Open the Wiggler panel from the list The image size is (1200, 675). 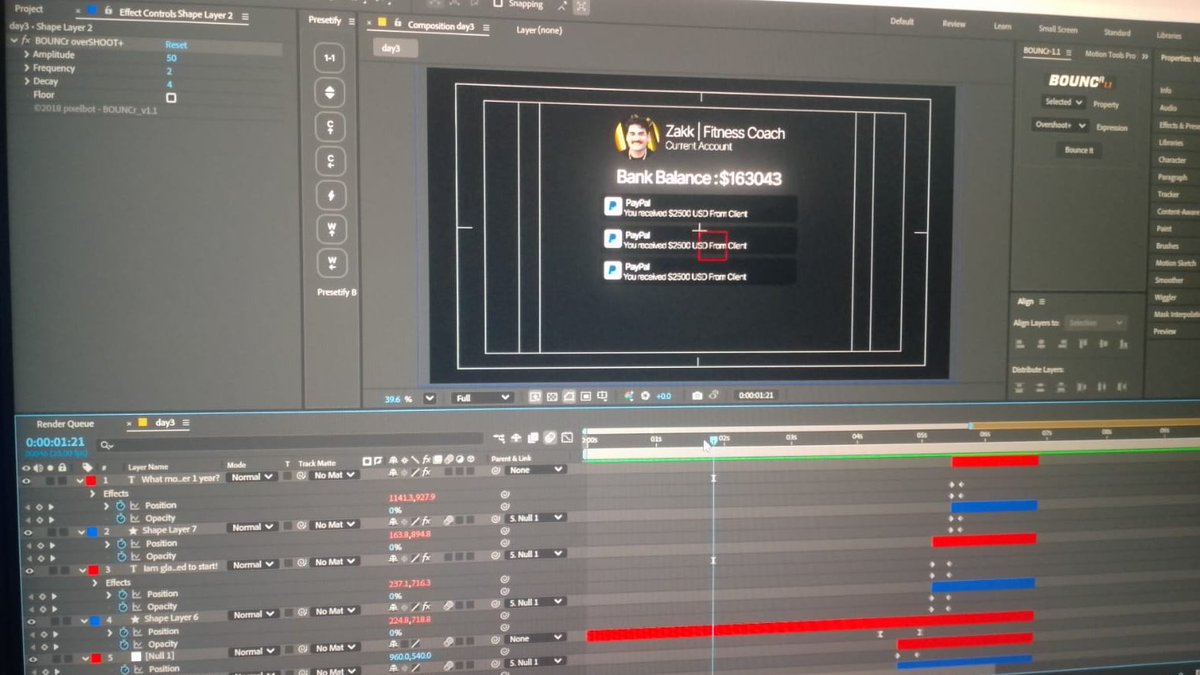tap(1167, 297)
